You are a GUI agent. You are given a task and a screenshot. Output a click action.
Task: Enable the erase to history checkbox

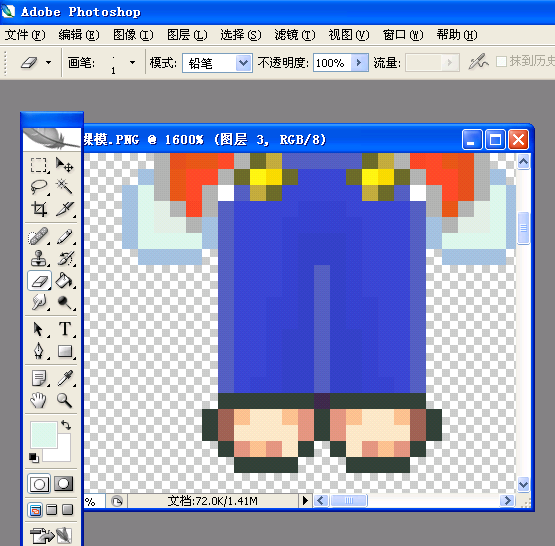501,62
